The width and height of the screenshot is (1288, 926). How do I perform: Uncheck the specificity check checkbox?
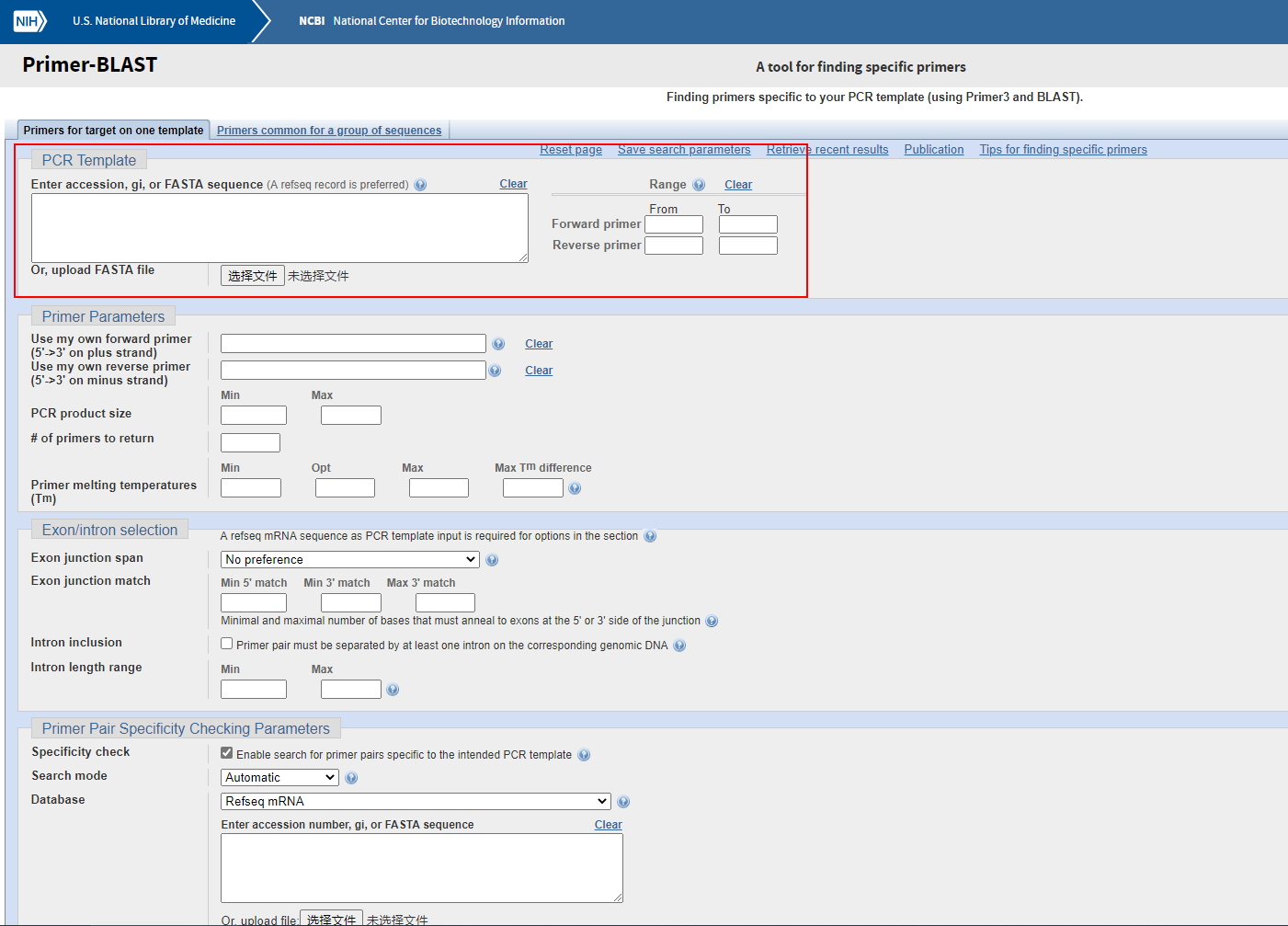coord(227,753)
